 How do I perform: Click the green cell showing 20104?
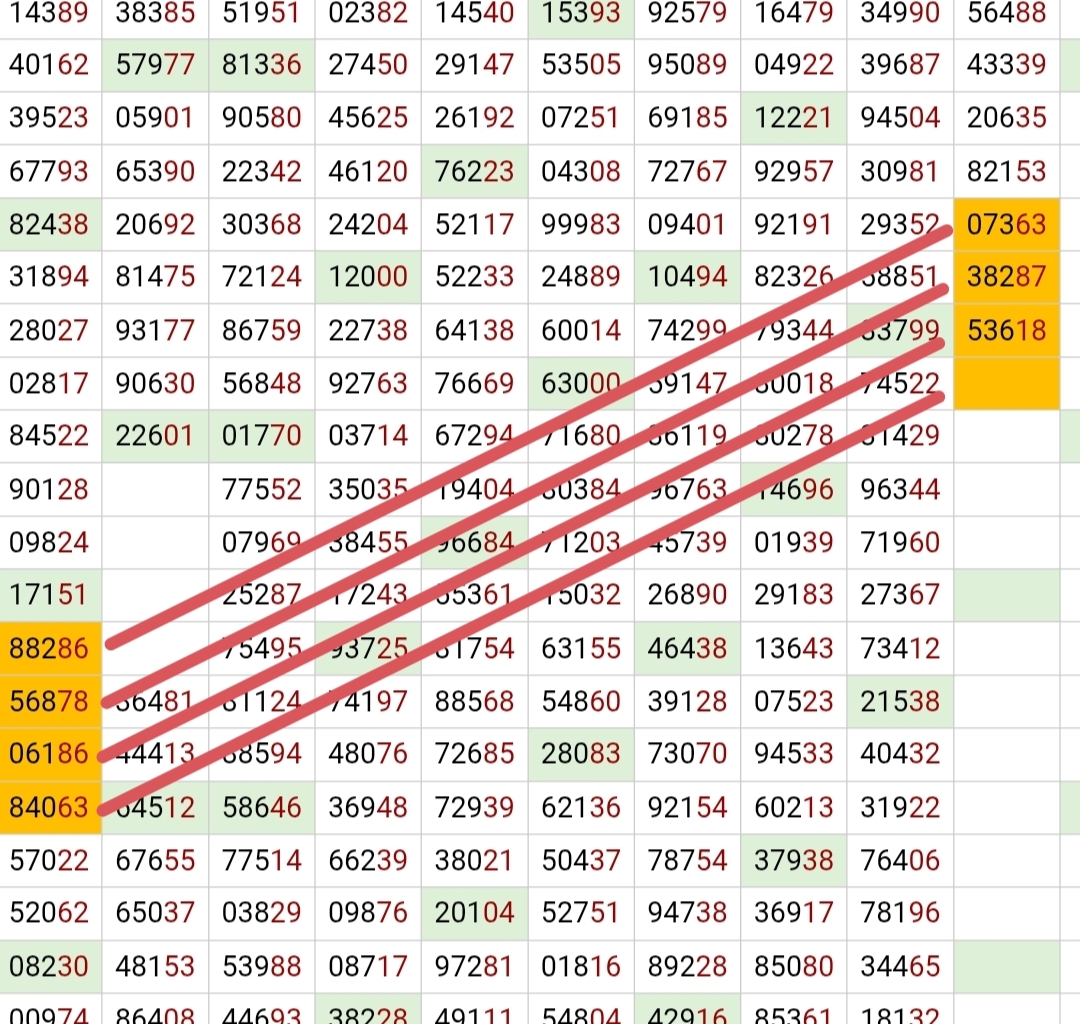475,913
